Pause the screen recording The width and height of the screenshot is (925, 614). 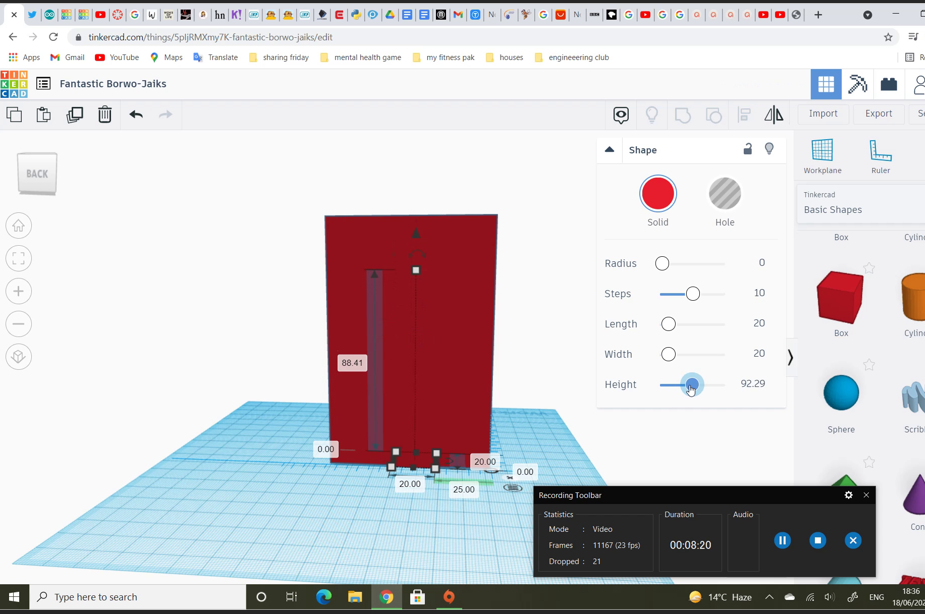tap(782, 540)
